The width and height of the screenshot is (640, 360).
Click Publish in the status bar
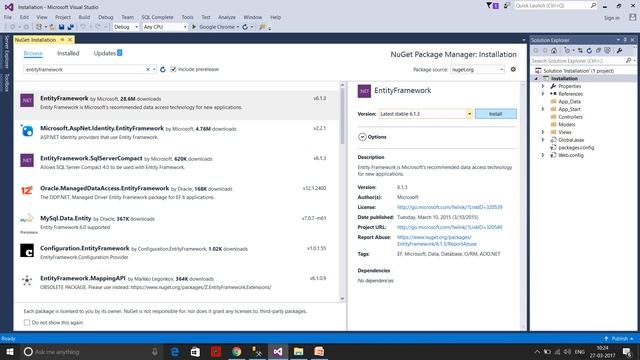620,339
